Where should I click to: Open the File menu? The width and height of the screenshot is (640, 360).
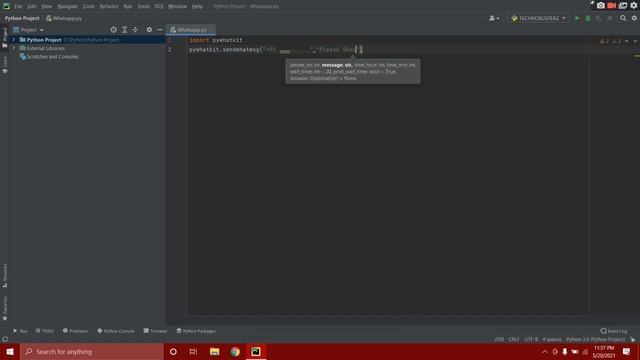[x=18, y=6]
